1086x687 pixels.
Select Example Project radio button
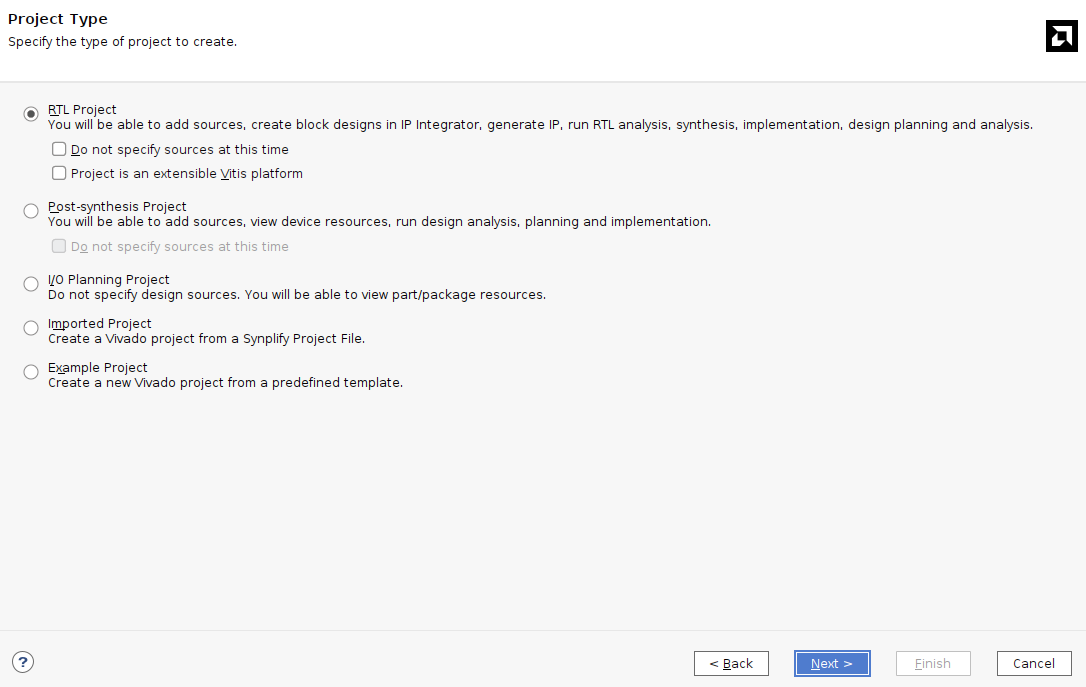pos(31,372)
